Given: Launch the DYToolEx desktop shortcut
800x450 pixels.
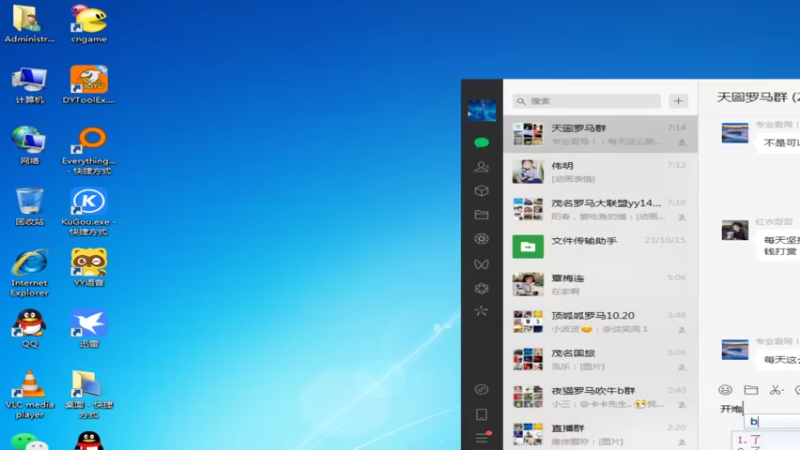Looking at the screenshot, I should click(x=89, y=85).
